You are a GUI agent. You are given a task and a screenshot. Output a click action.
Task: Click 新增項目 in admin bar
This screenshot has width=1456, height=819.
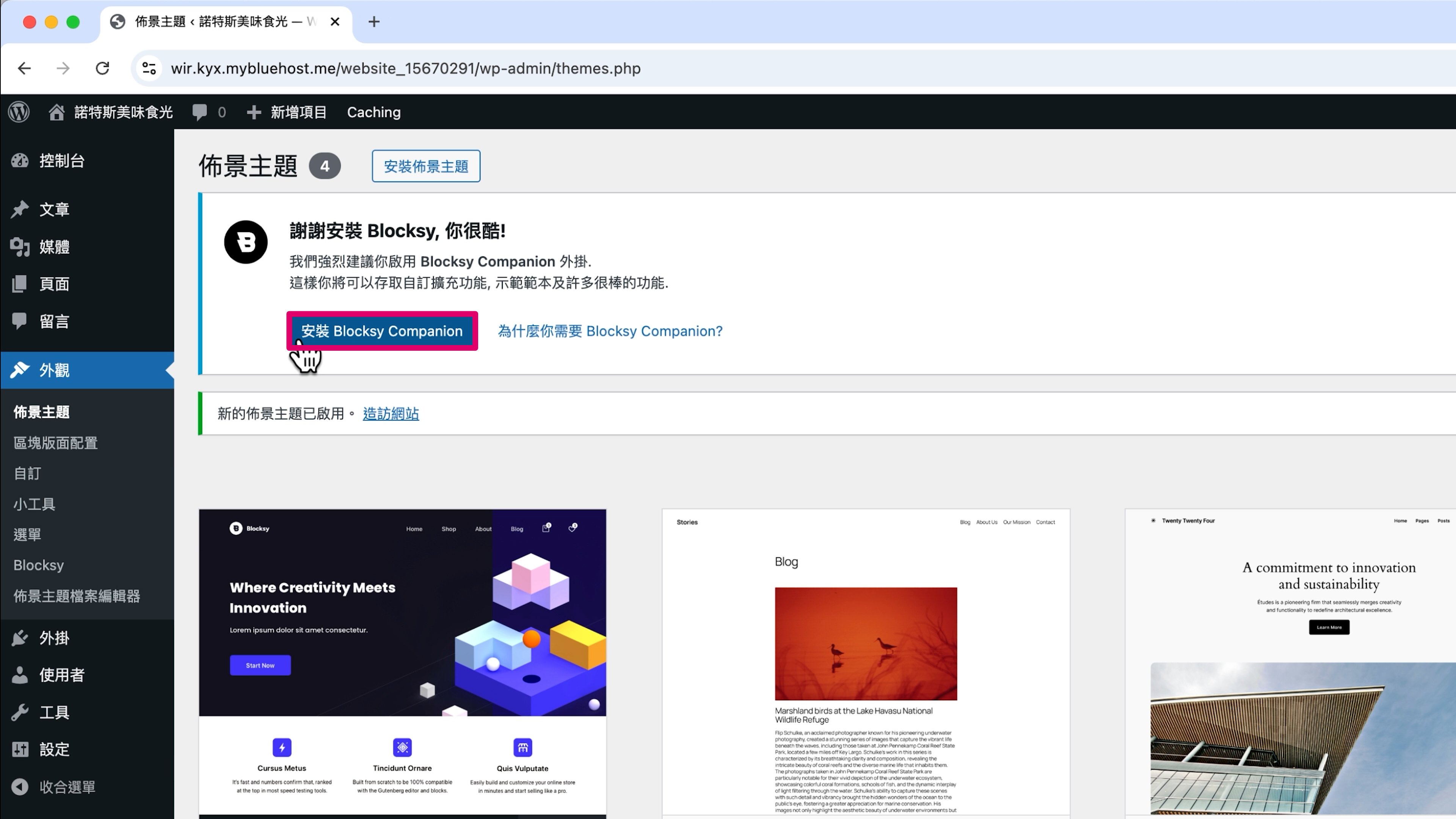(298, 112)
